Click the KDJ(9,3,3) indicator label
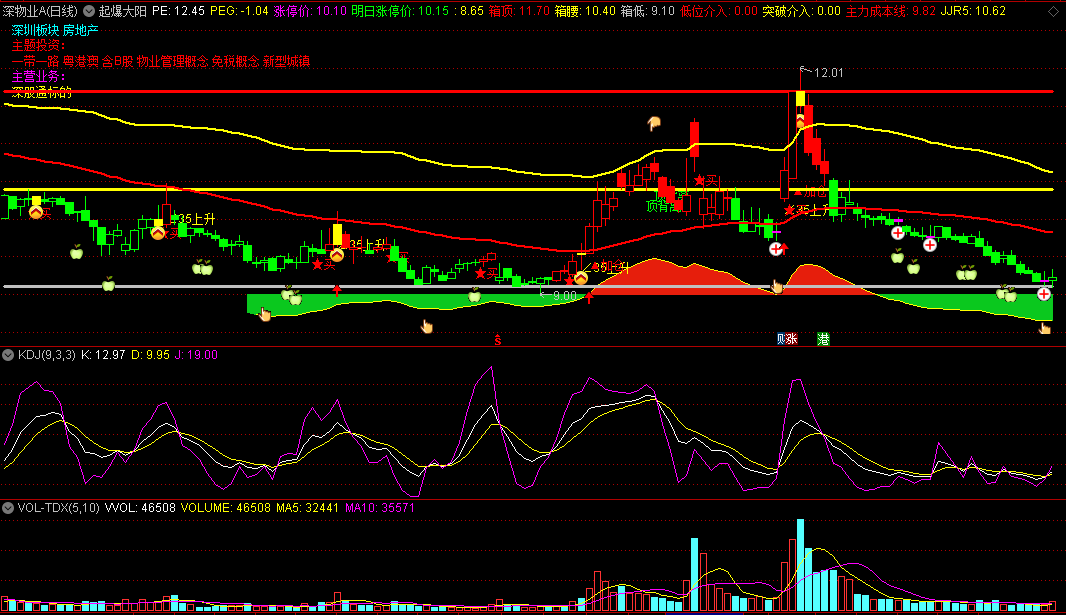This screenshot has height=615, width=1066. (x=47, y=355)
